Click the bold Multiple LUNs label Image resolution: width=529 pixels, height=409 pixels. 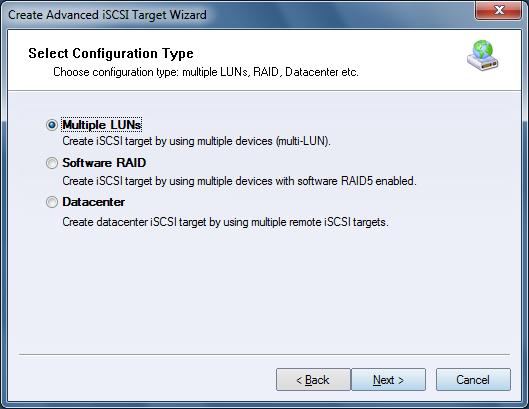coord(102,125)
